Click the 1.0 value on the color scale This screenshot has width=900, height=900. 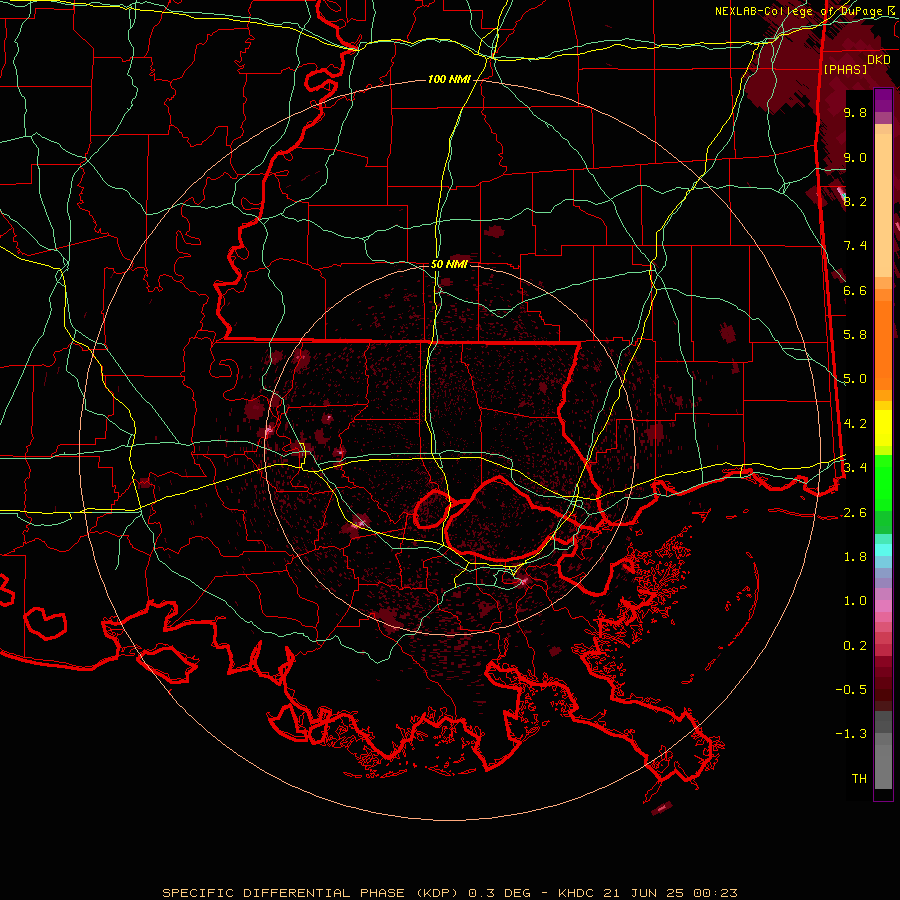855,601
